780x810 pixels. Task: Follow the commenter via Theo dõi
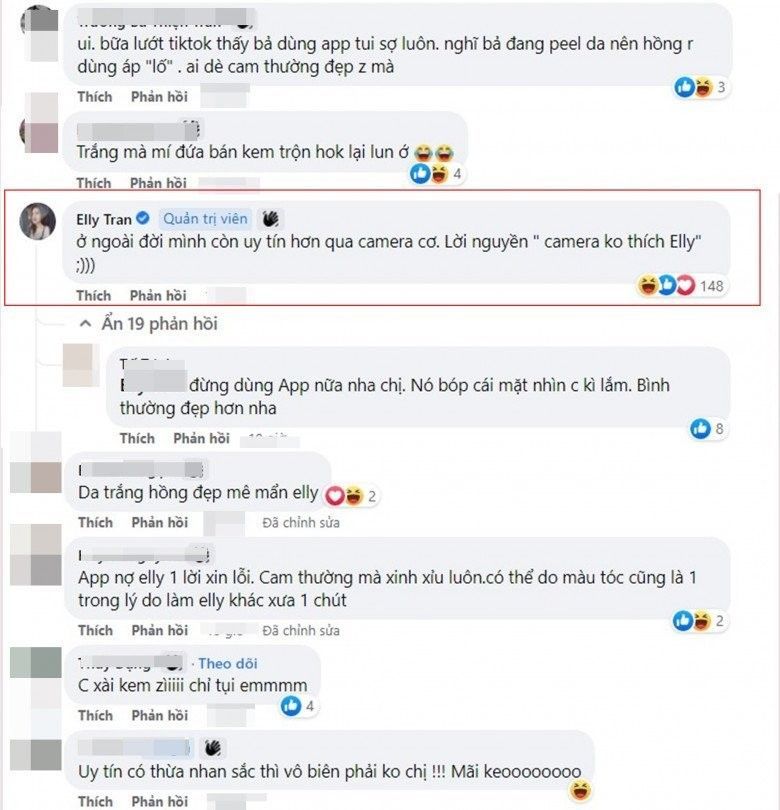pyautogui.click(x=228, y=663)
